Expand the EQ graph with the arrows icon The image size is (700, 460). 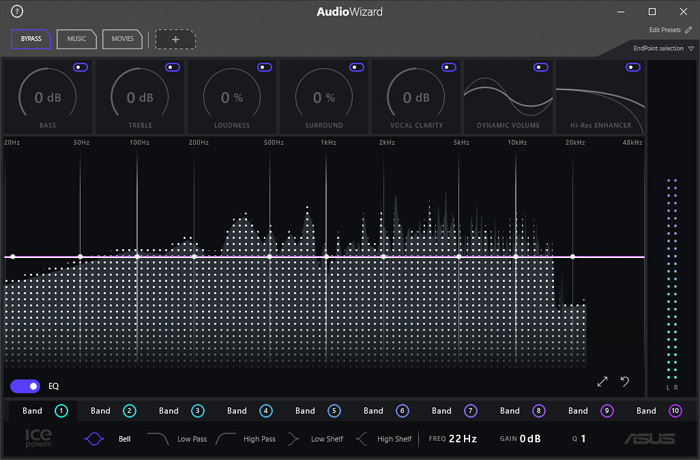(602, 381)
